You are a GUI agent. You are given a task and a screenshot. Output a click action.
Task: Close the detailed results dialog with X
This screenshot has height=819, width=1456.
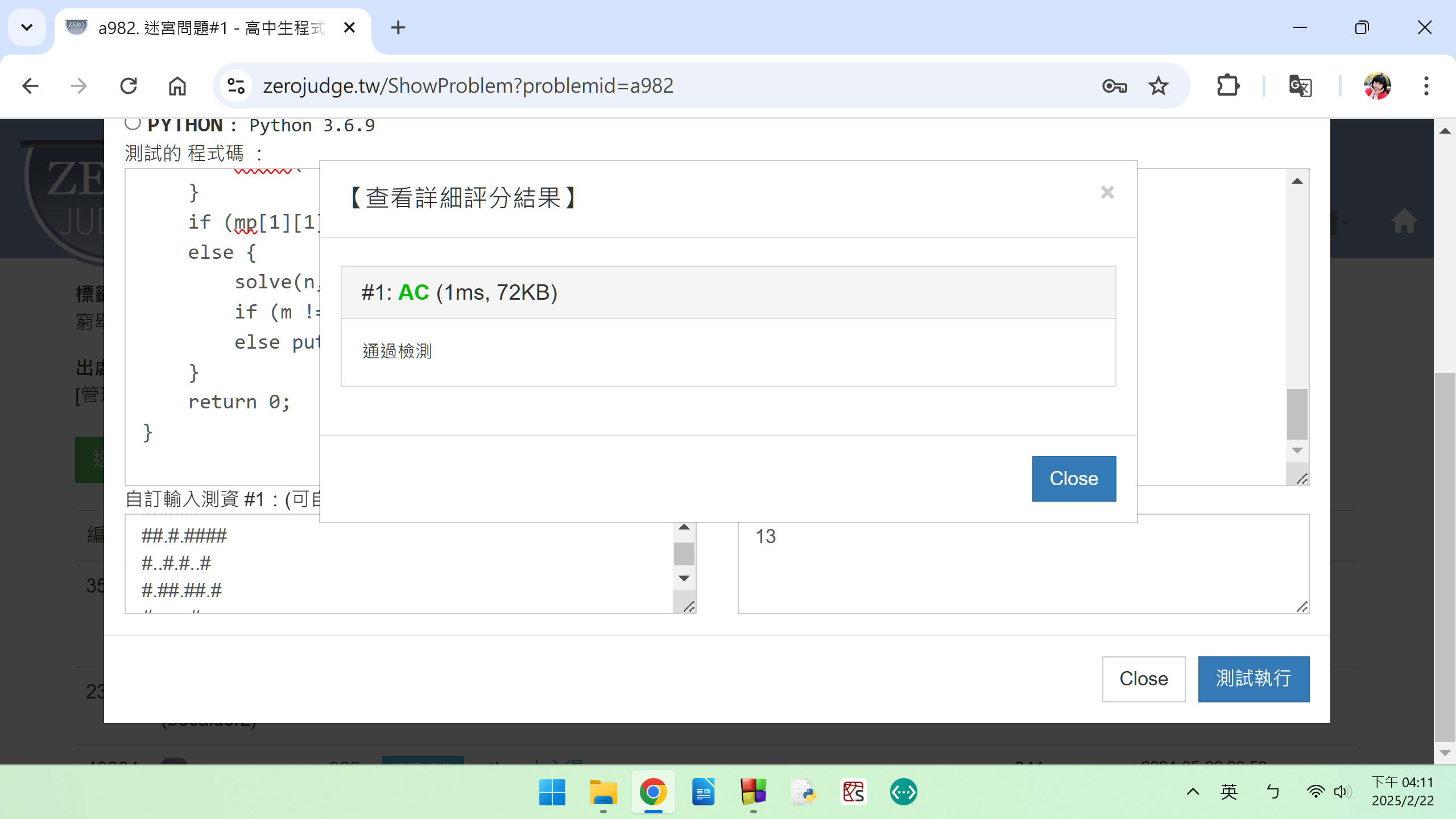1107,193
